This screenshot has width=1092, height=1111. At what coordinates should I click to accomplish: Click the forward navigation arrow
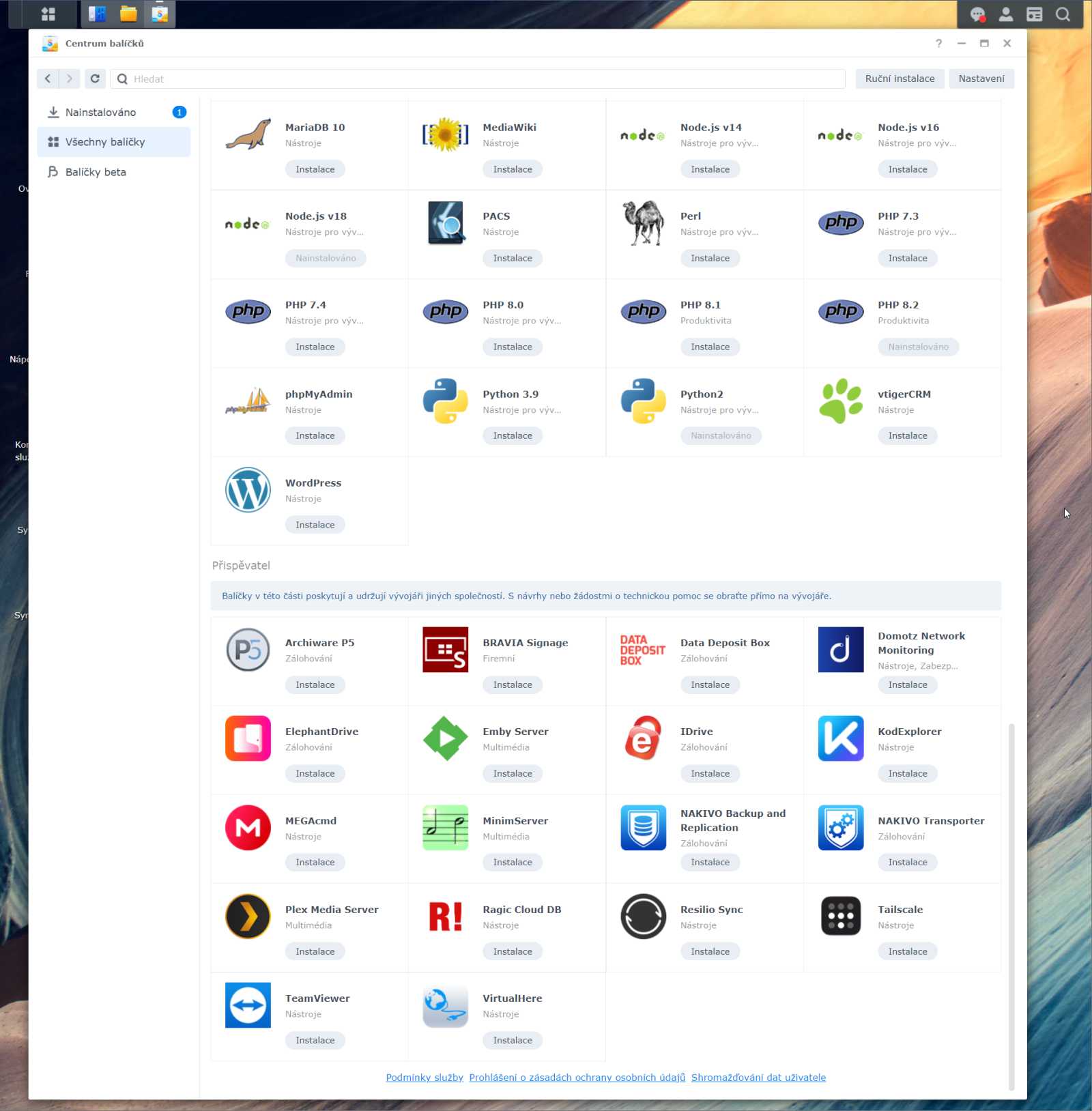pyautogui.click(x=70, y=78)
